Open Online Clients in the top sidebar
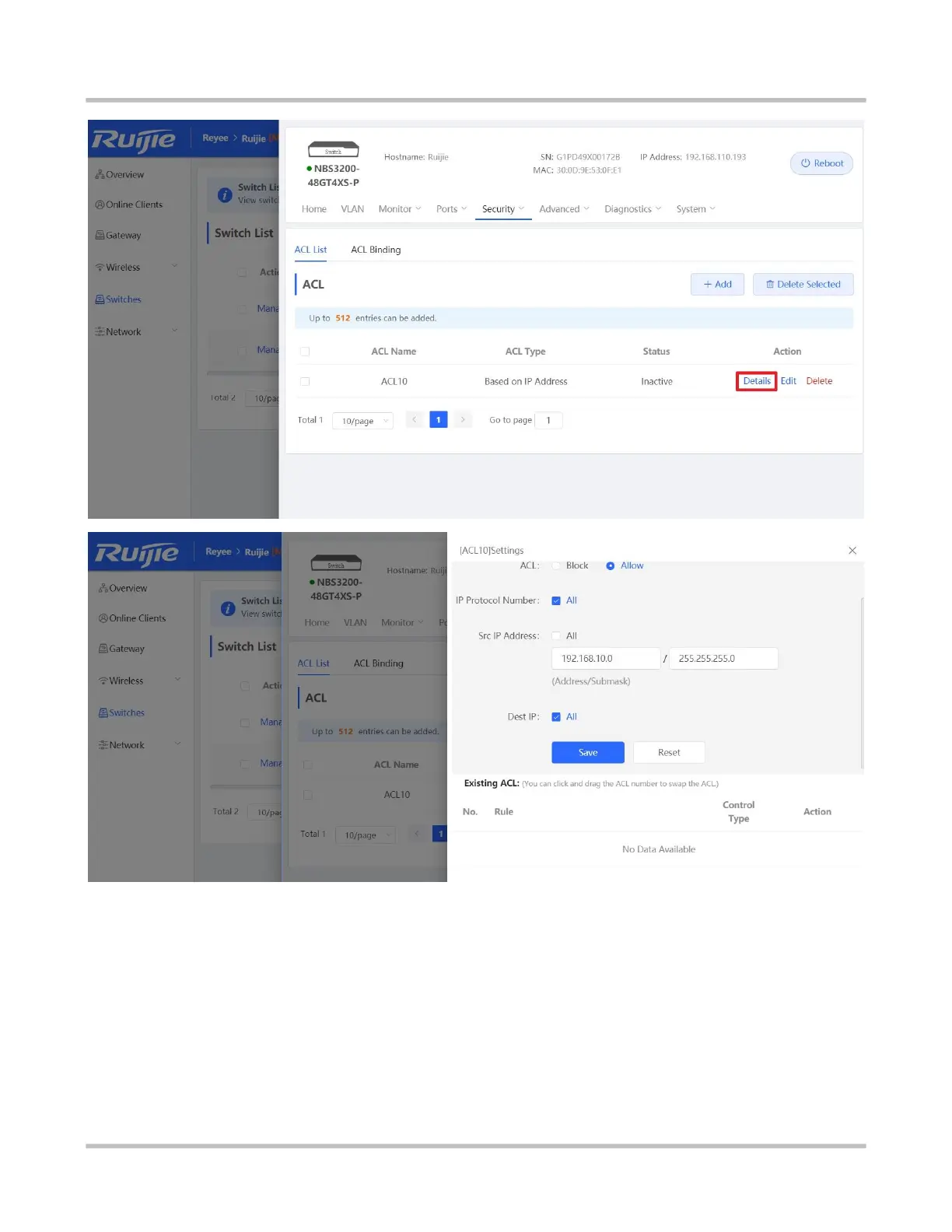952x1232 pixels. point(129,205)
